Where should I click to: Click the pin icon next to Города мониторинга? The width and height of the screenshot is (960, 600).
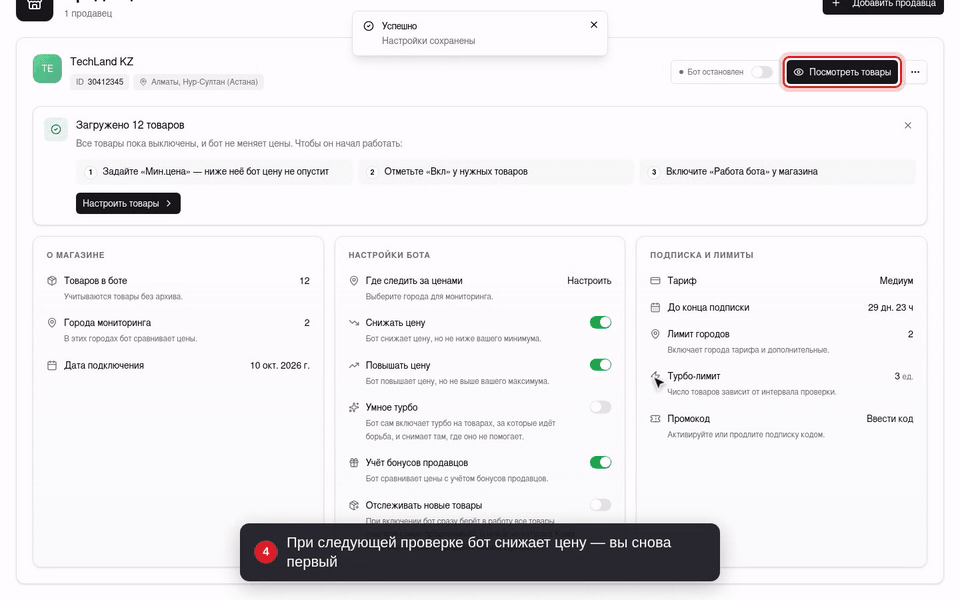52,323
